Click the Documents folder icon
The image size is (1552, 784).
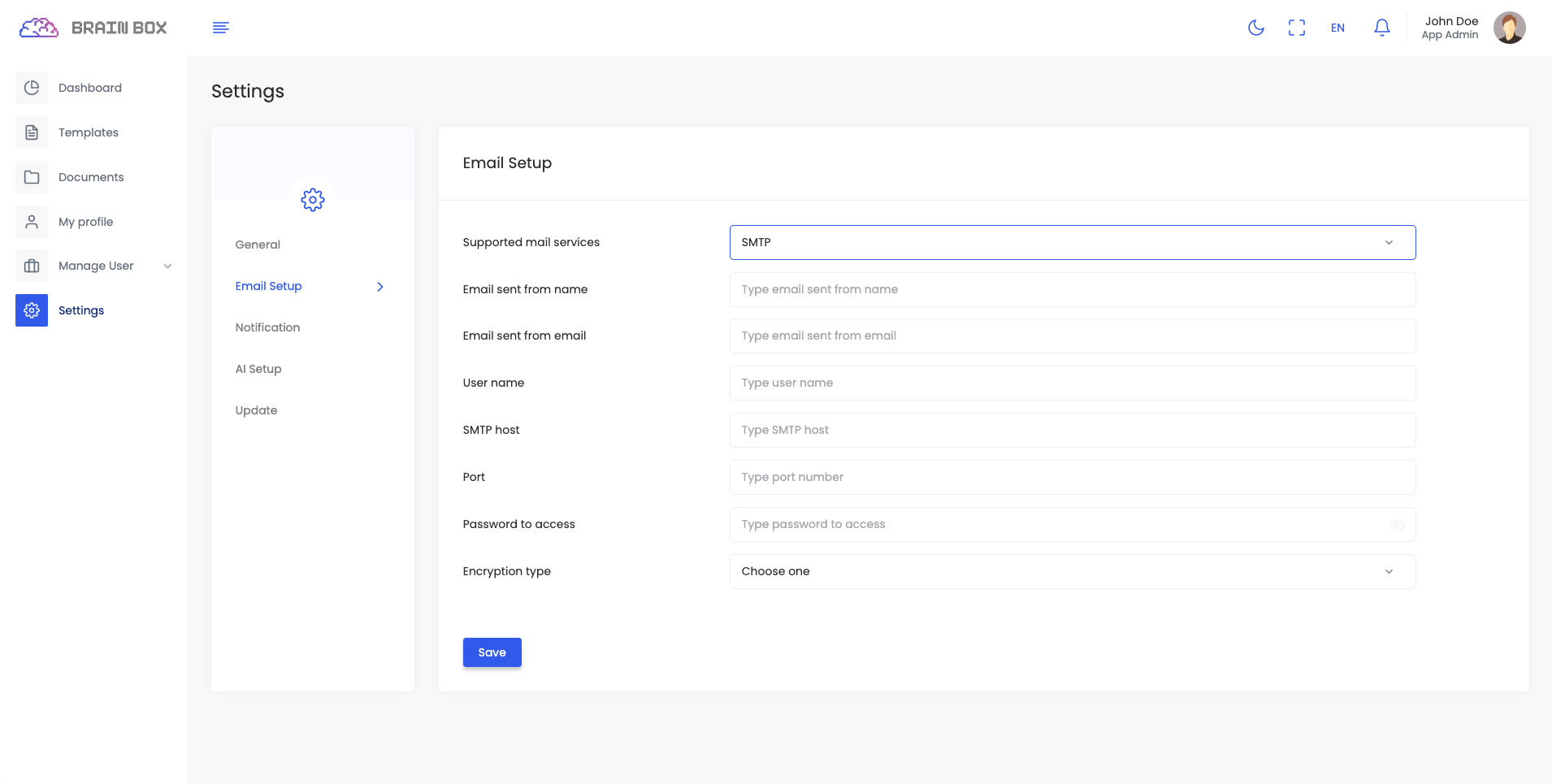(x=32, y=177)
